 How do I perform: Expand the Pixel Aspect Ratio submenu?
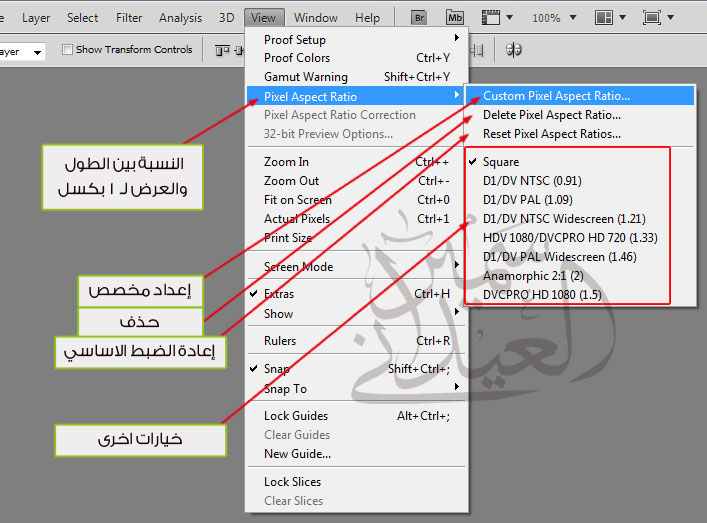click(357, 96)
